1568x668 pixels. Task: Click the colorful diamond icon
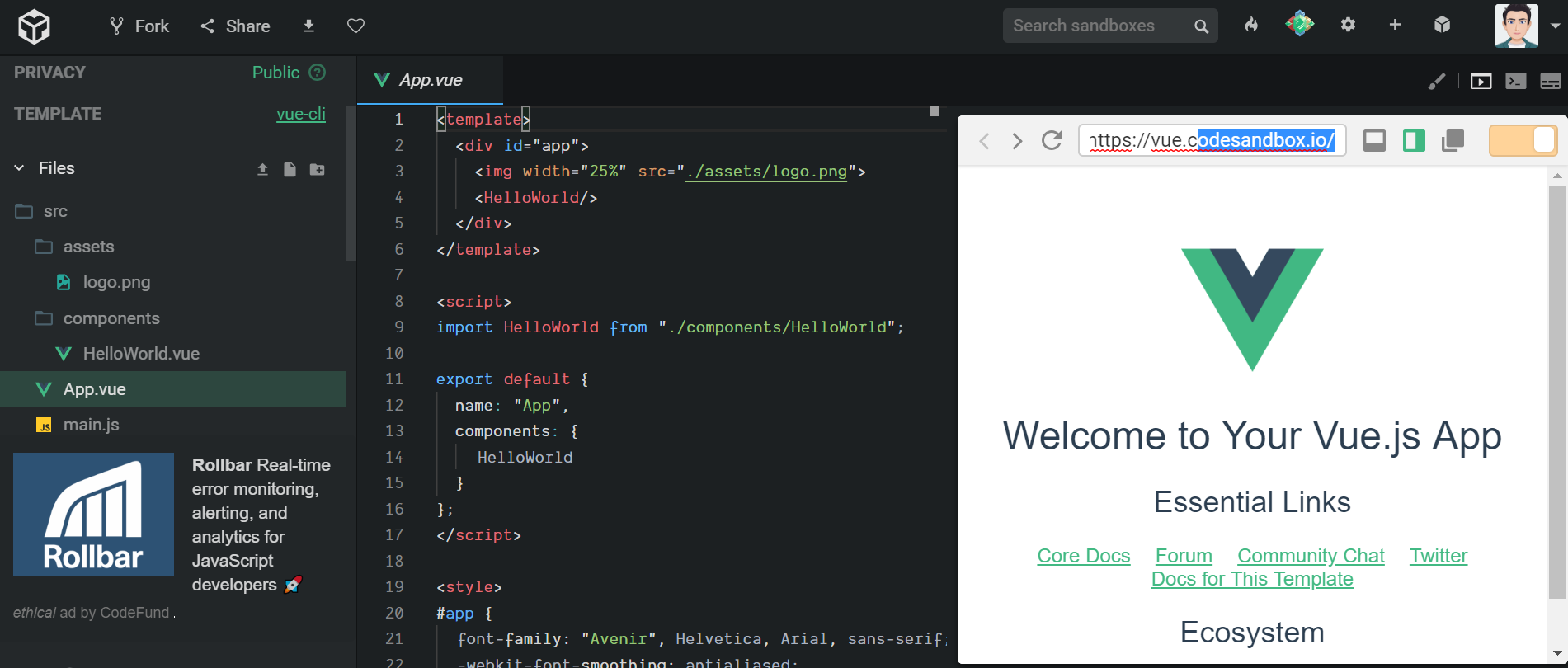coord(1300,24)
